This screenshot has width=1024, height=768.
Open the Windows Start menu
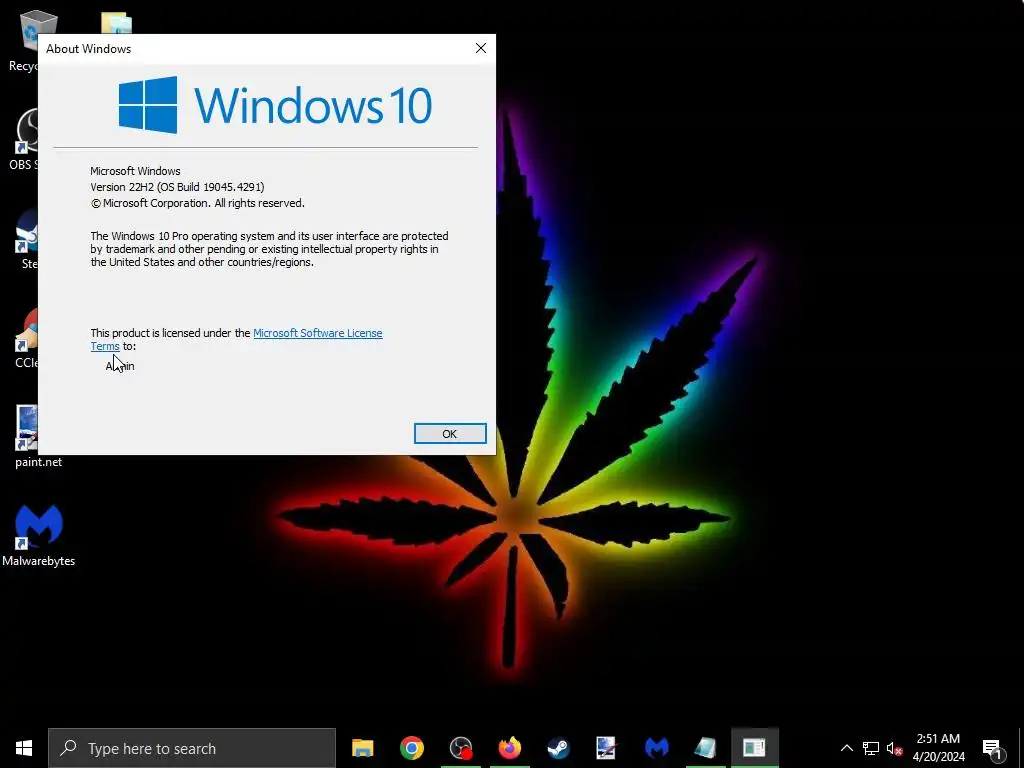click(x=24, y=748)
